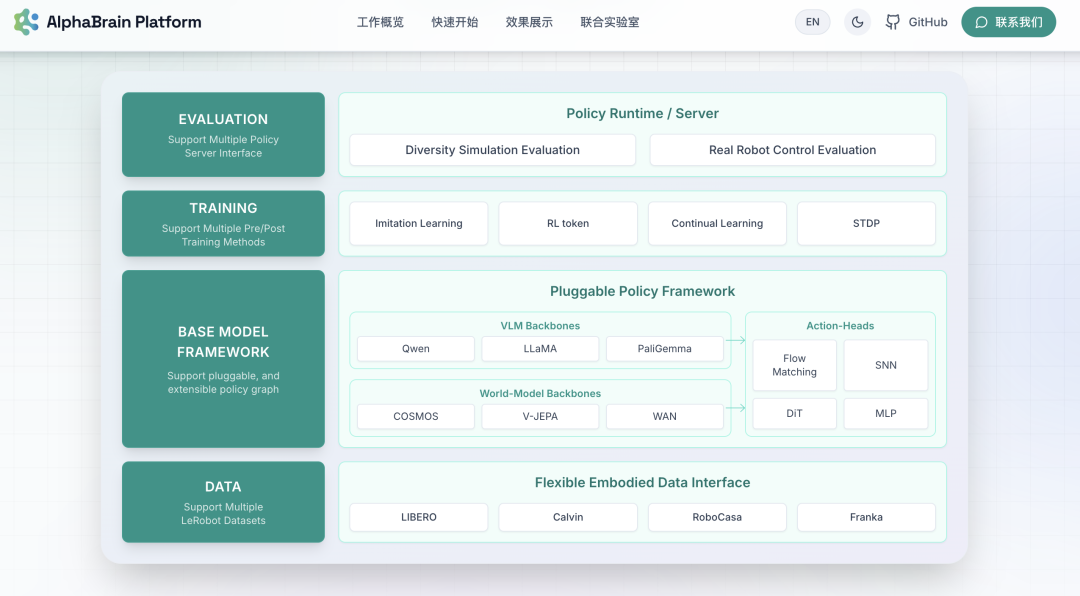Choose the RL token training box
Viewport: 1080px width, 596px height.
point(568,224)
